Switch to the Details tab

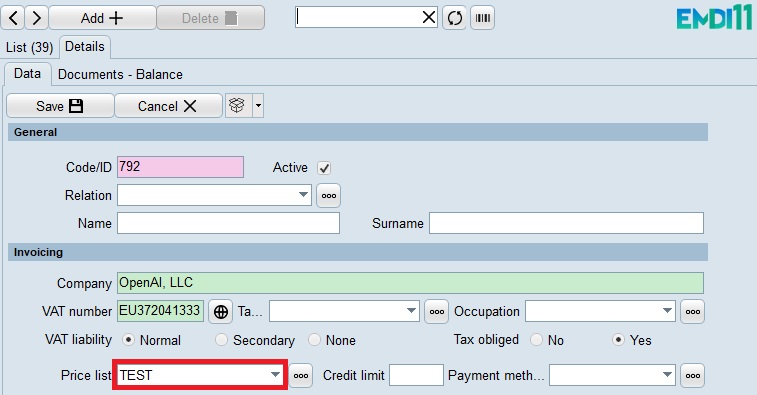click(x=84, y=46)
